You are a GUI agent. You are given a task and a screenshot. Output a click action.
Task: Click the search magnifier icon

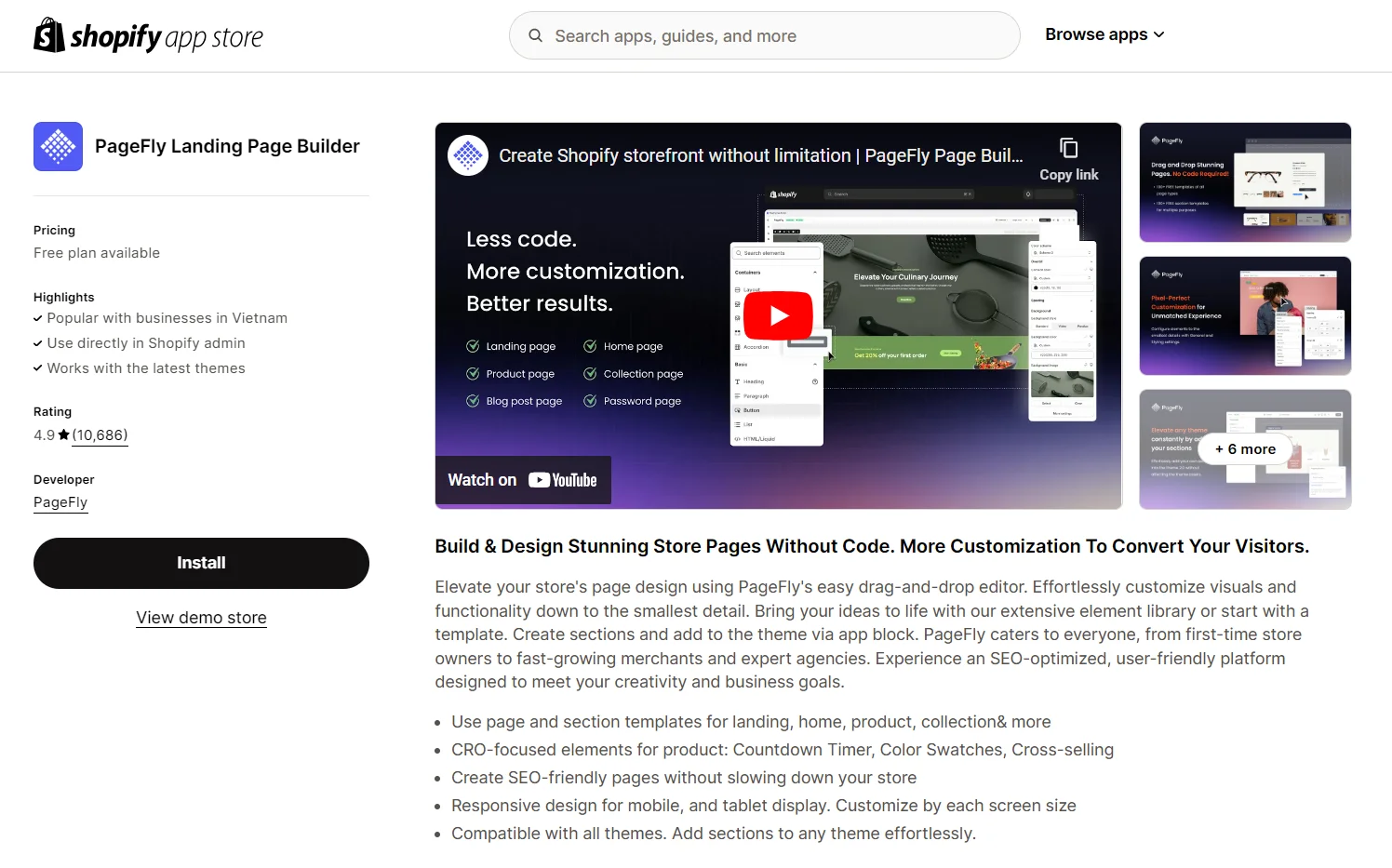[x=535, y=35]
